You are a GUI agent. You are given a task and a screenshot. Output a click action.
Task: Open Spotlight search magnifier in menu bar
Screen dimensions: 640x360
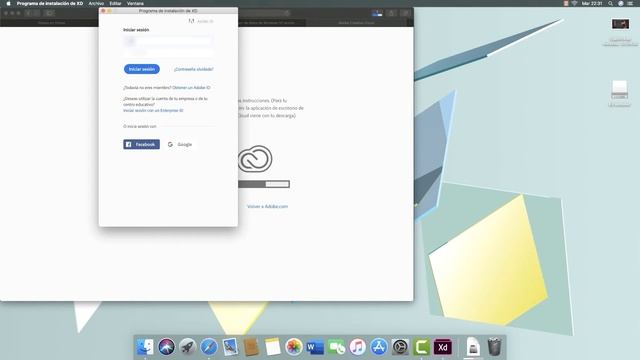coord(610,3)
